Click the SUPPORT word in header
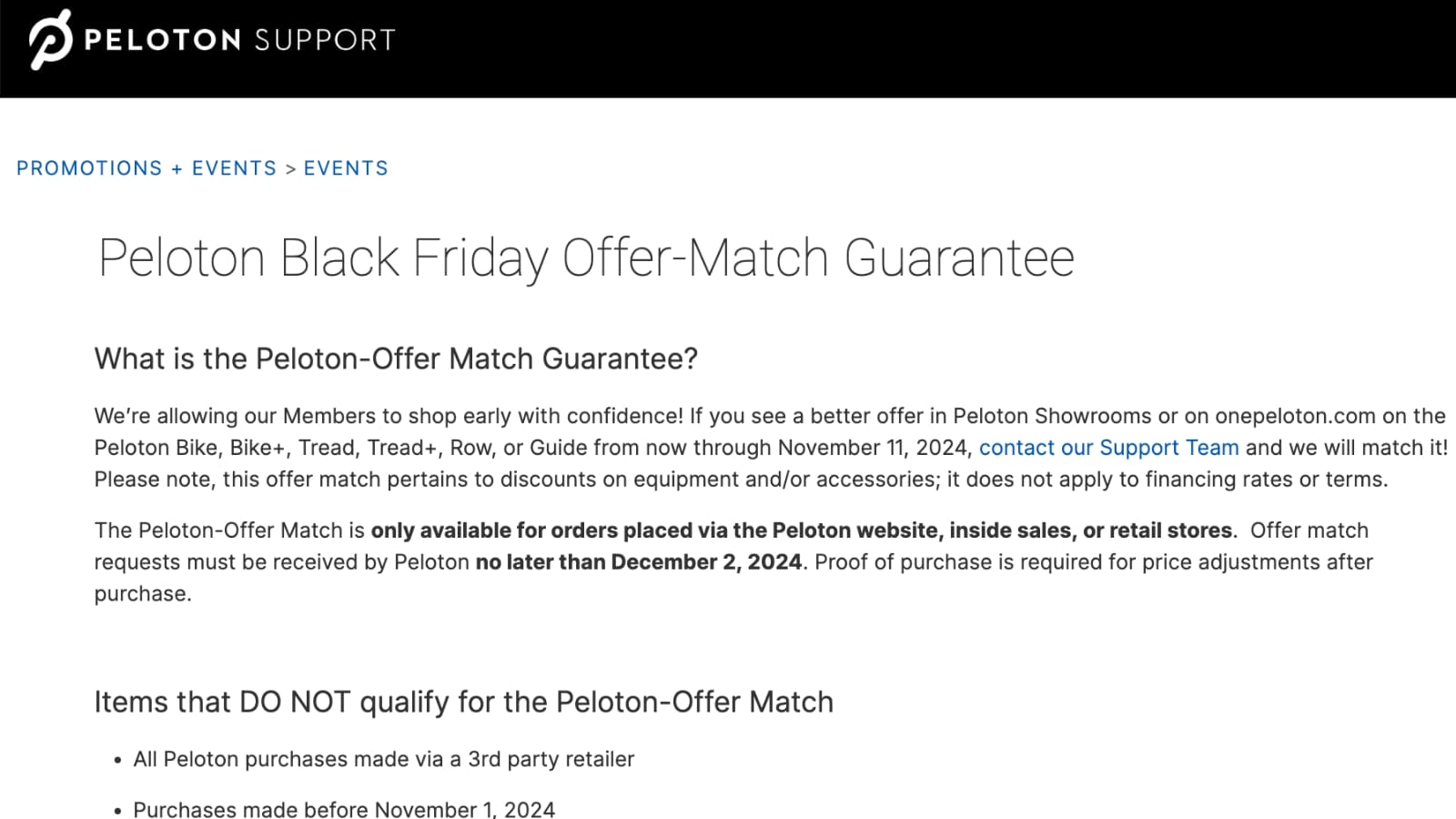Image resolution: width=1456 pixels, height=819 pixels. (x=325, y=40)
